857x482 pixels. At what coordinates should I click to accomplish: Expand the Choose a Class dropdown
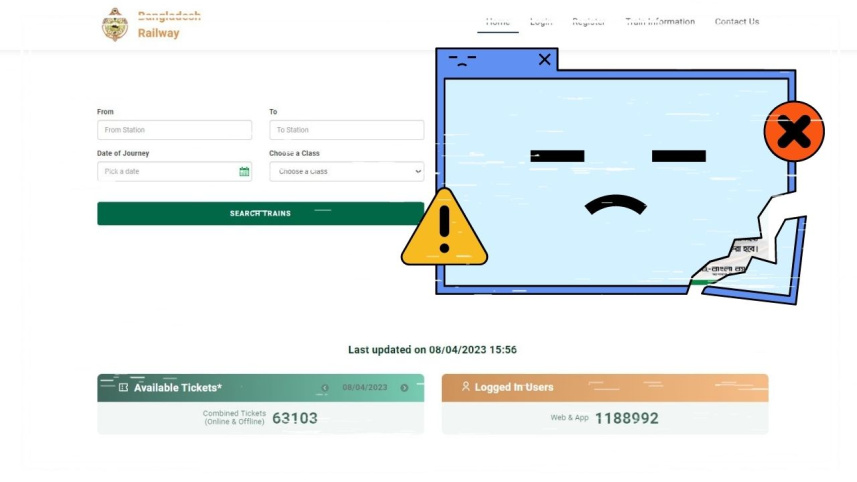pyautogui.click(x=347, y=172)
